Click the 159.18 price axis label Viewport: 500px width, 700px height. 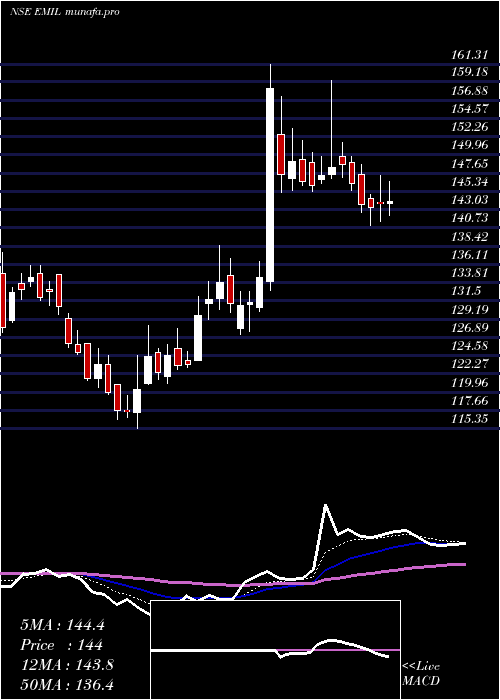(470, 72)
